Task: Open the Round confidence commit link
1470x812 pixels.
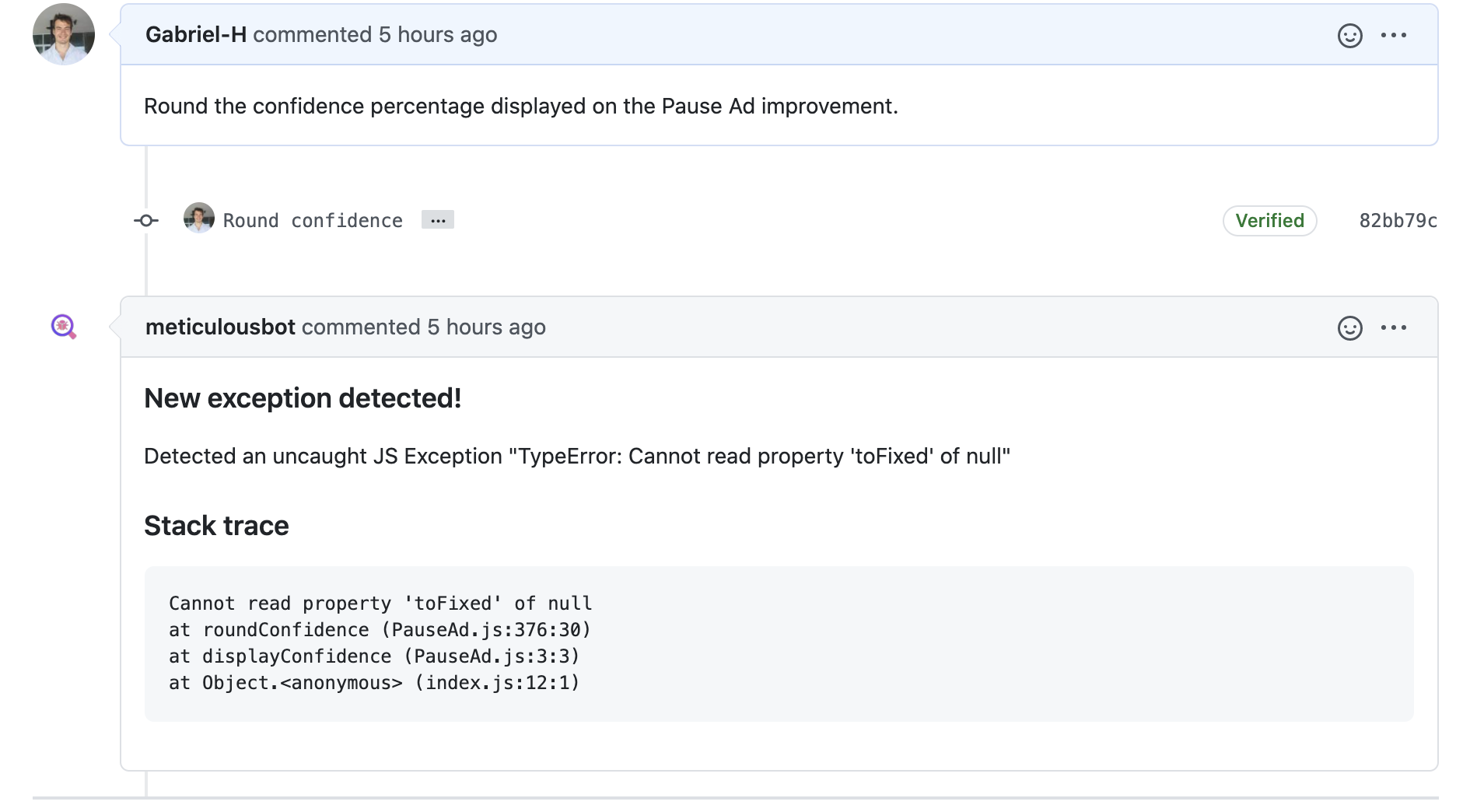Action: click(x=313, y=221)
